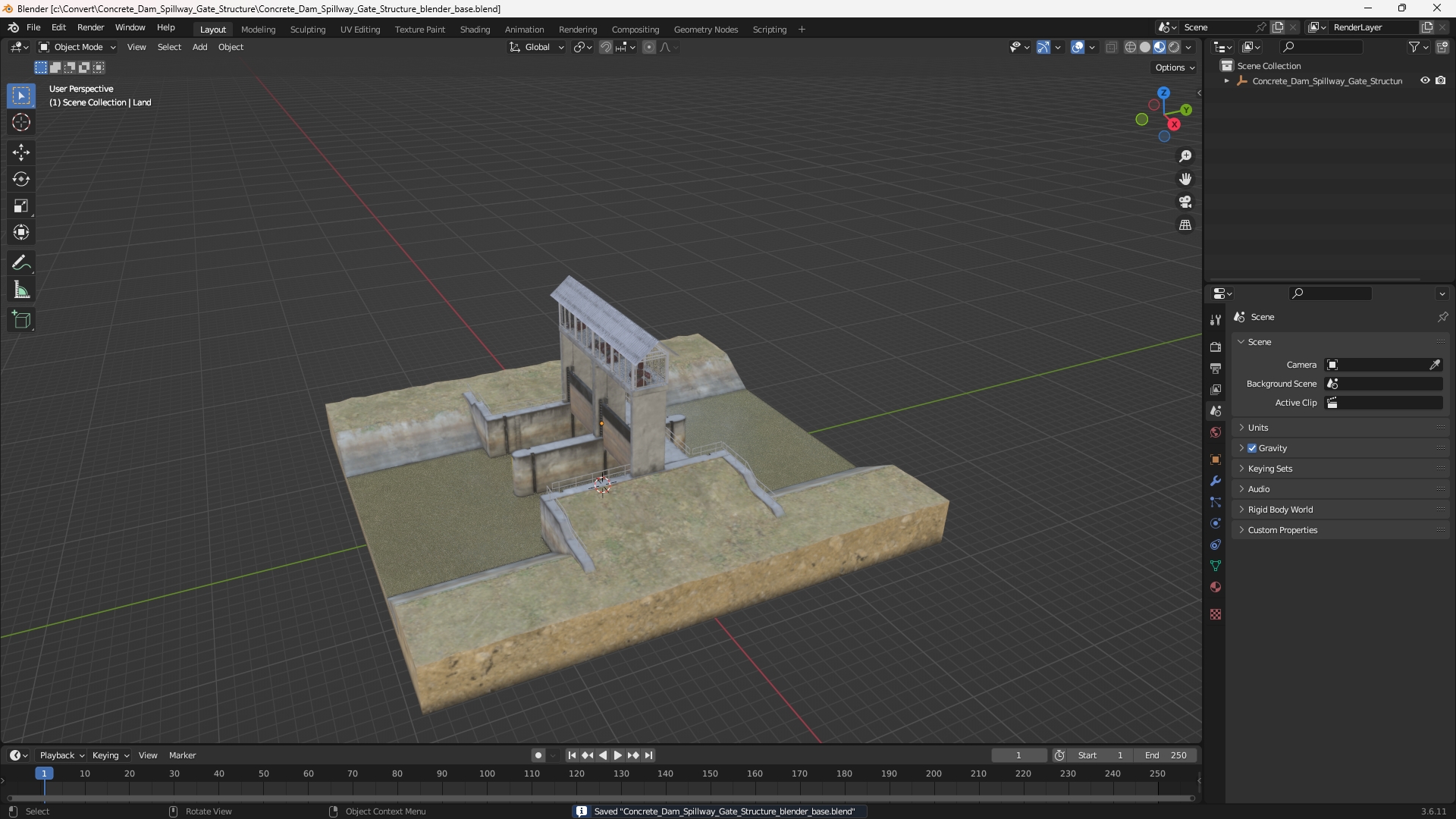Open Modifier properties wrench icon
The width and height of the screenshot is (1456, 819).
(1216, 481)
